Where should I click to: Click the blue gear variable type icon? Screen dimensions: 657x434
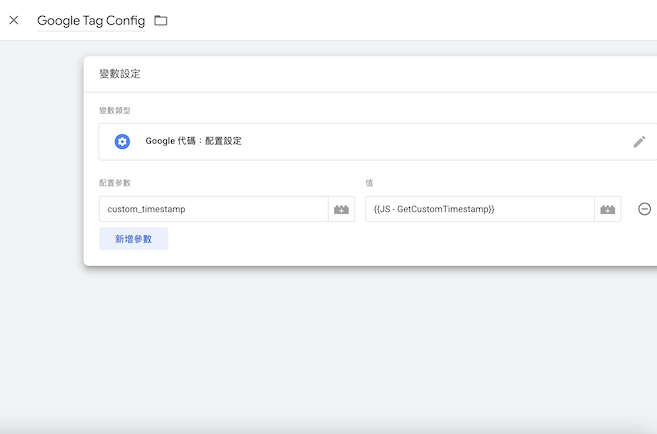pos(122,142)
